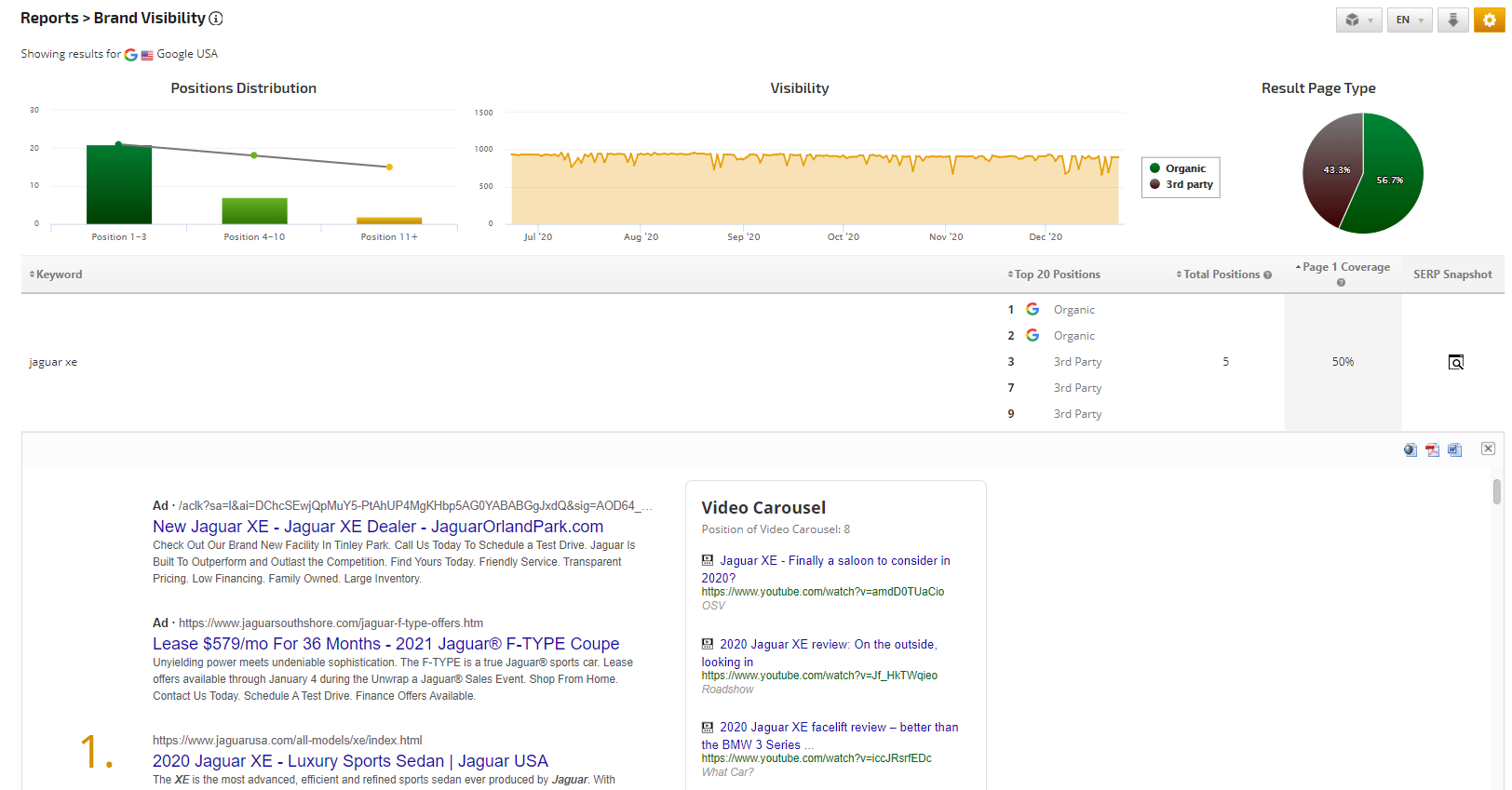Click the snapshot panel vertical scrollbar
This screenshot has height=790, width=1512.
[1496, 491]
